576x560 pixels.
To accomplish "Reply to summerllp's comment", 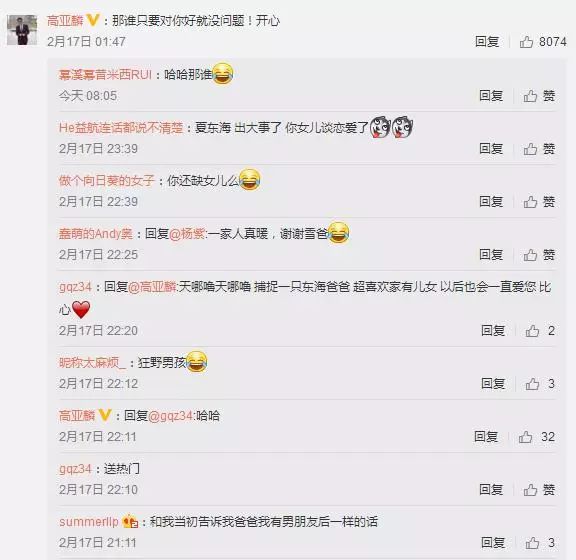I will coord(493,543).
